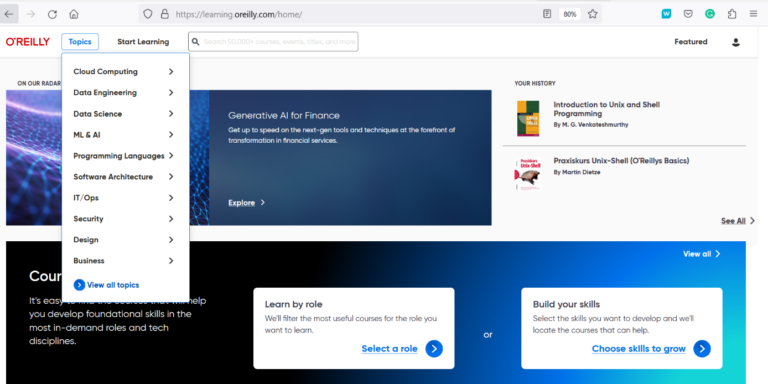This screenshot has height=384, width=768.
Task: Open the Pocket save icon
Action: click(688, 14)
